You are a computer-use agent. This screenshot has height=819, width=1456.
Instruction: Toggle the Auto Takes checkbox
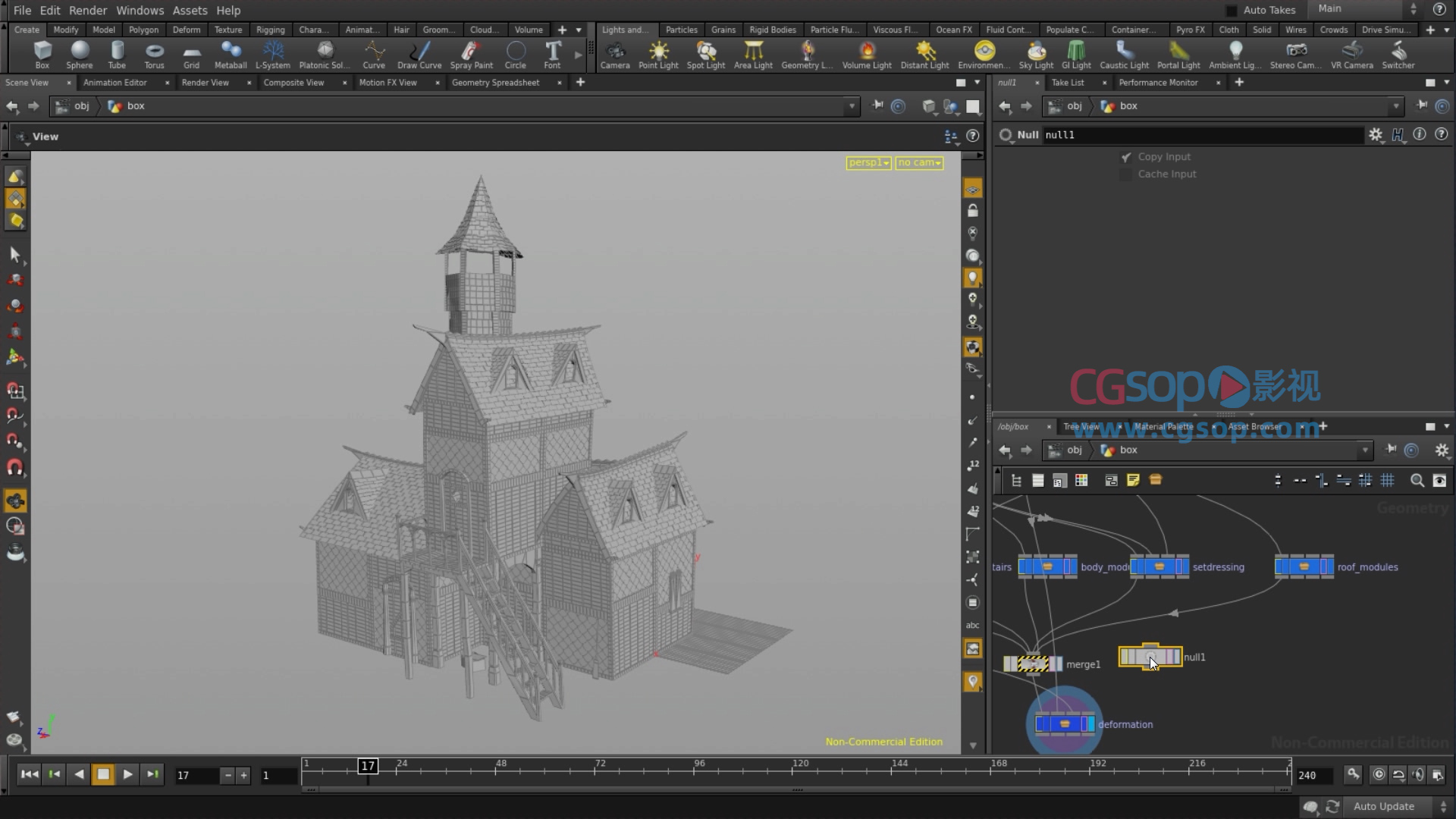(1232, 11)
